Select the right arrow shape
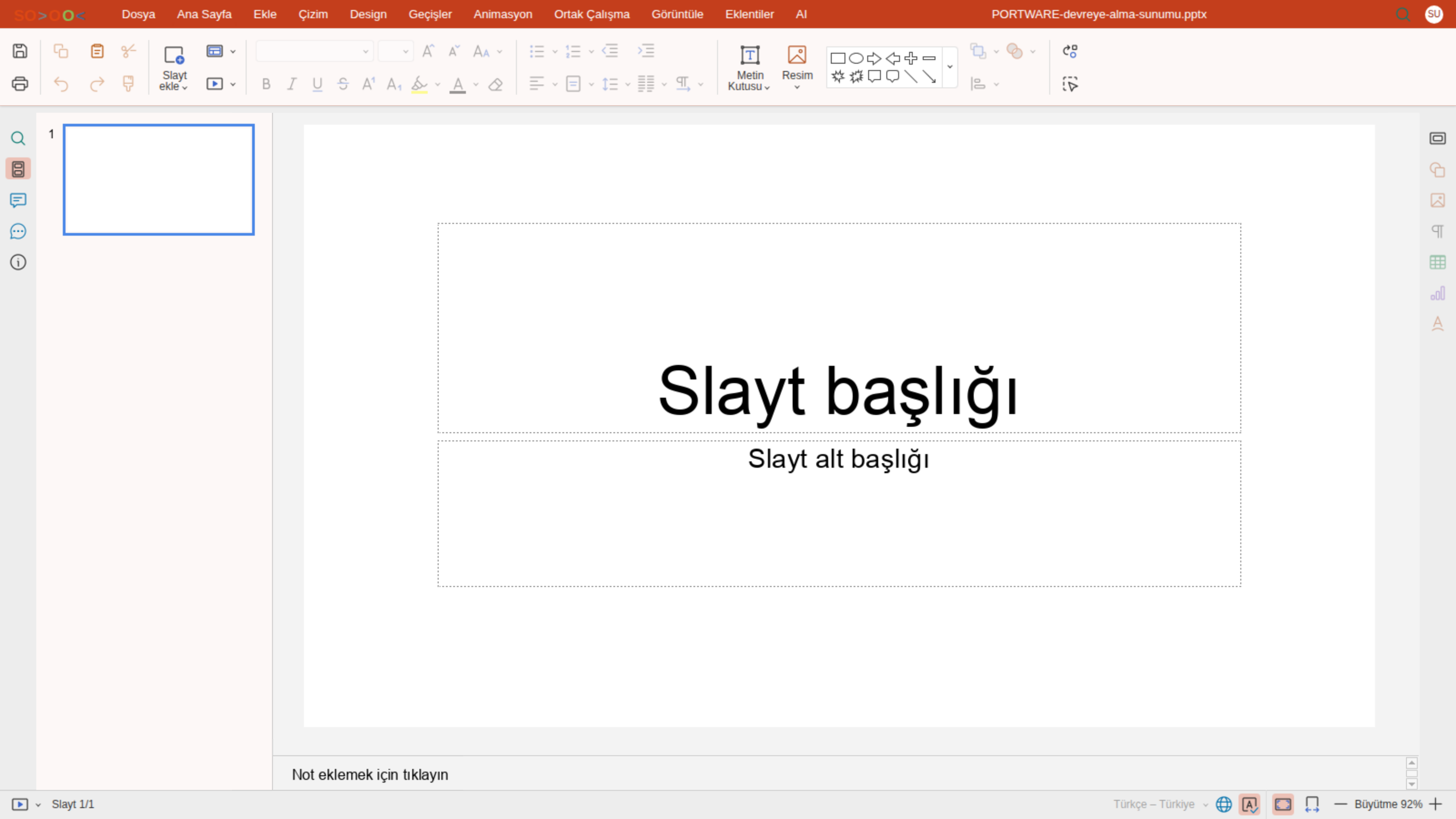1456x819 pixels. point(875,58)
